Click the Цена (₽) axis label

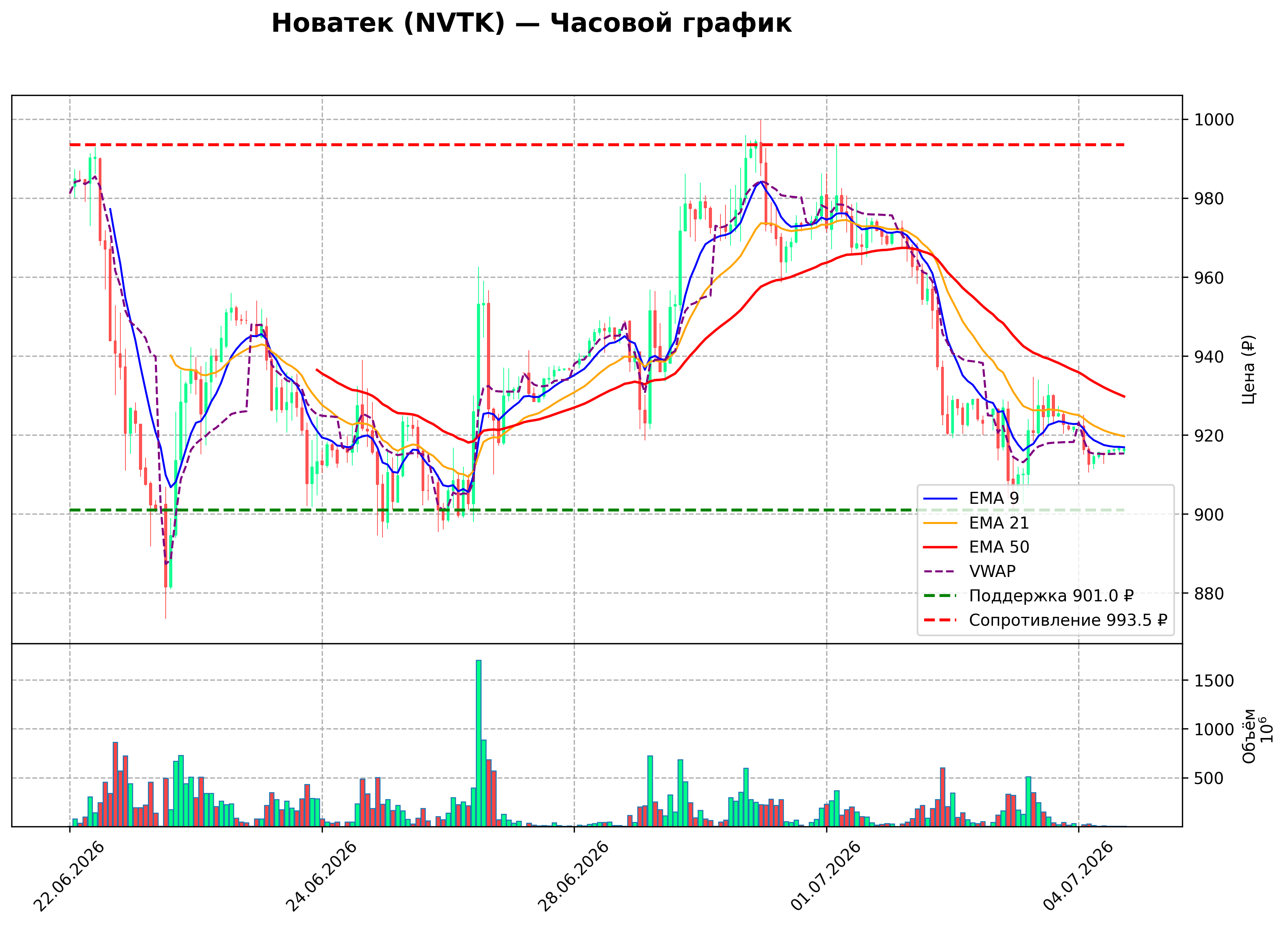point(1248,370)
